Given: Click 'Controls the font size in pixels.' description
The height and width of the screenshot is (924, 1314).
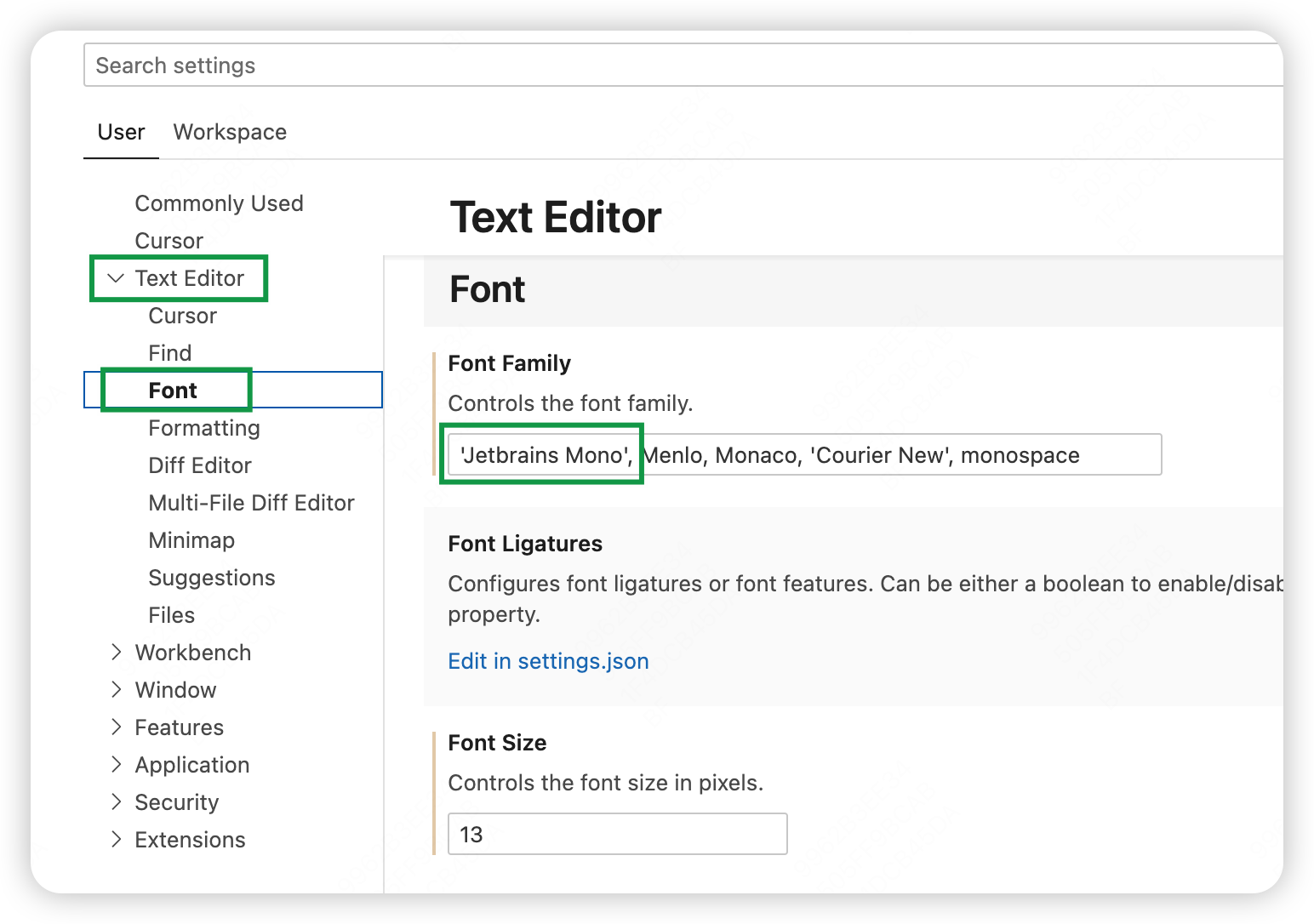Looking at the screenshot, I should [605, 783].
